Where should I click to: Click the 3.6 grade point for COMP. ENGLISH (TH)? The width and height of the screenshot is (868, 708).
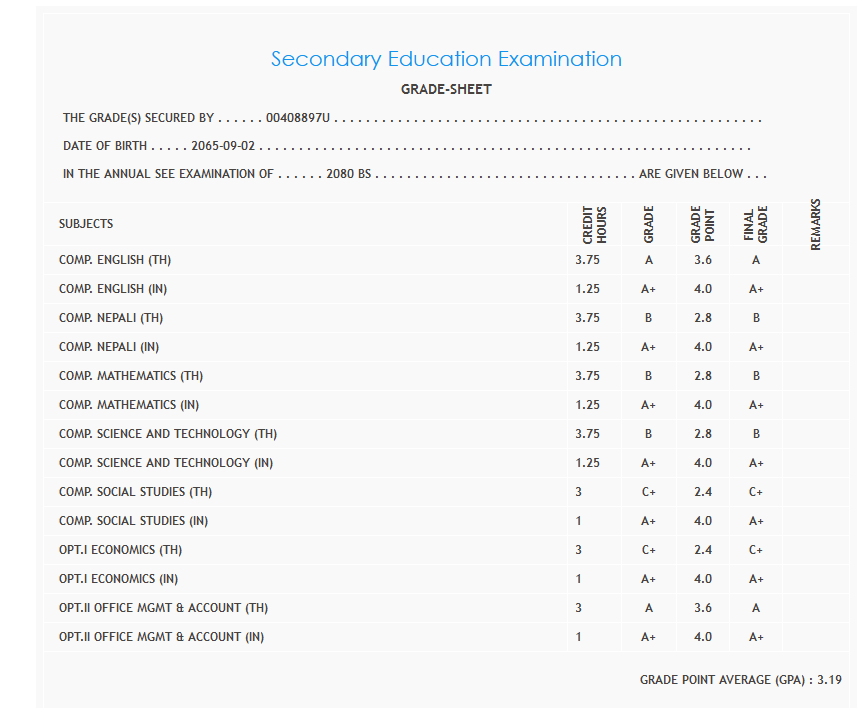703,260
